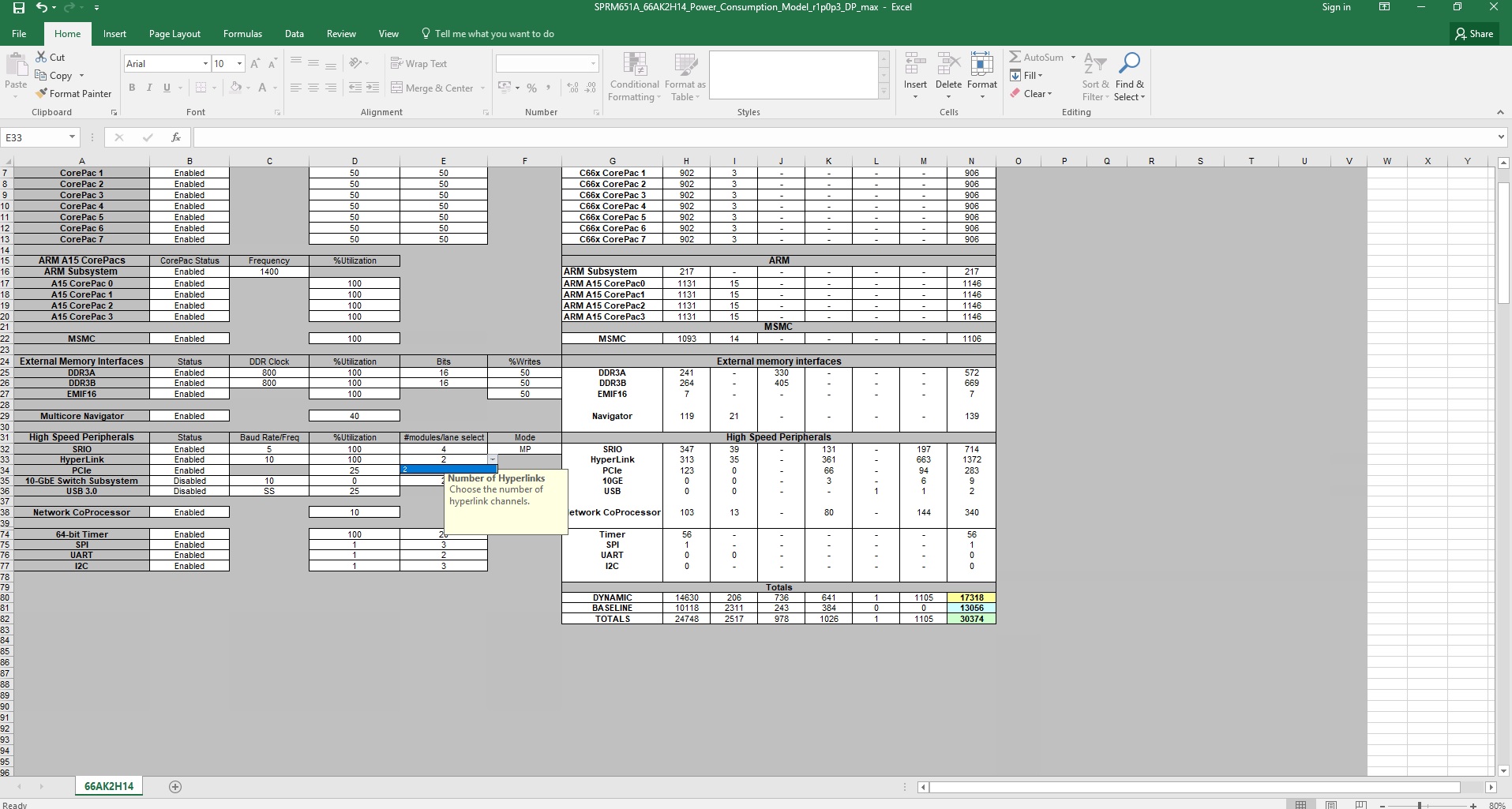Switch to the Insert ribbon tab
1512x809 pixels.
click(114, 34)
